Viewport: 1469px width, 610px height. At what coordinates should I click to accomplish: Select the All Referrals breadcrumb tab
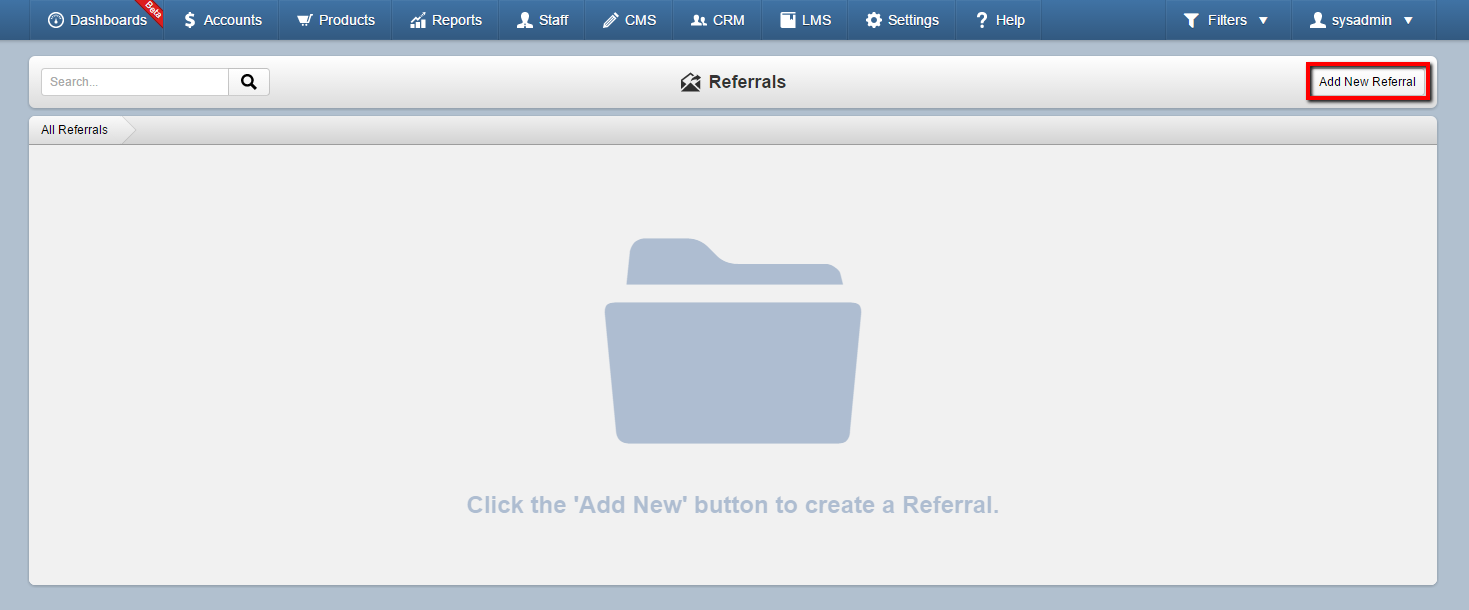[x=75, y=130]
